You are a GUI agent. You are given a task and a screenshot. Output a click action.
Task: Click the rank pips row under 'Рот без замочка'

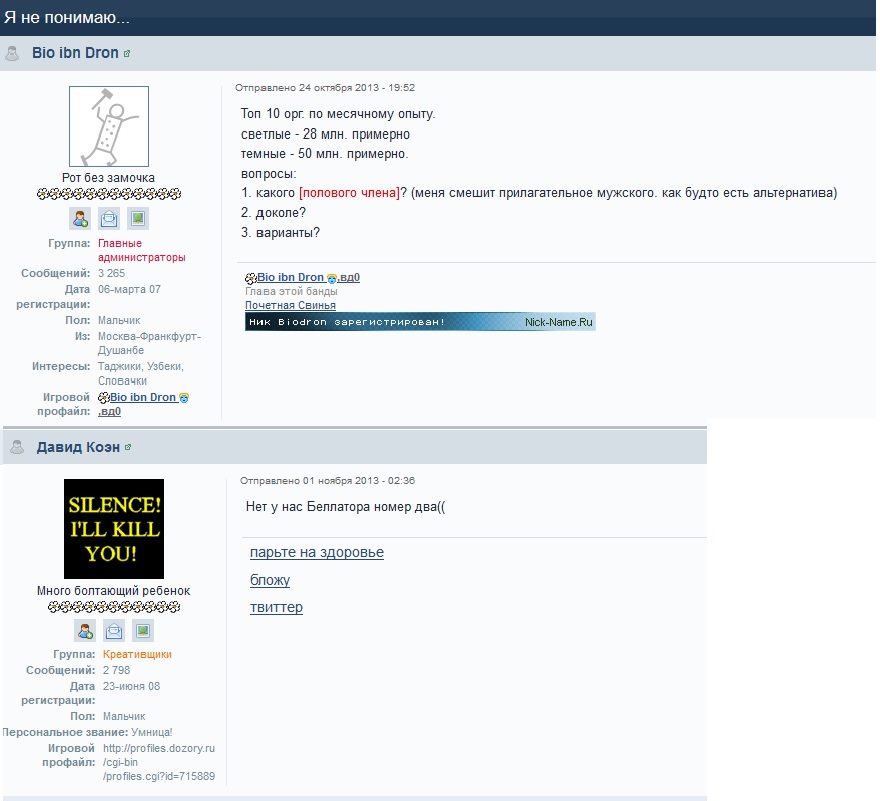(109, 194)
